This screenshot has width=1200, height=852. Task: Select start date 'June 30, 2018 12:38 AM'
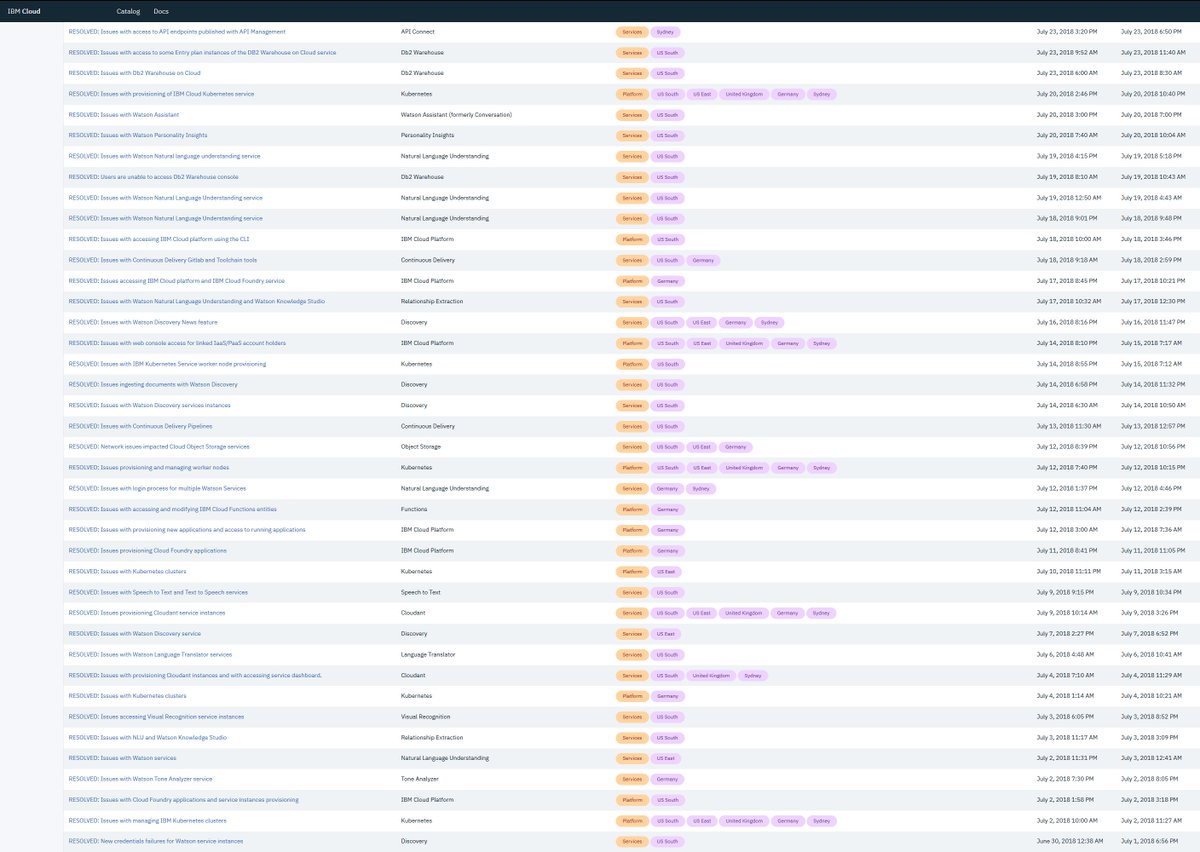point(1068,841)
